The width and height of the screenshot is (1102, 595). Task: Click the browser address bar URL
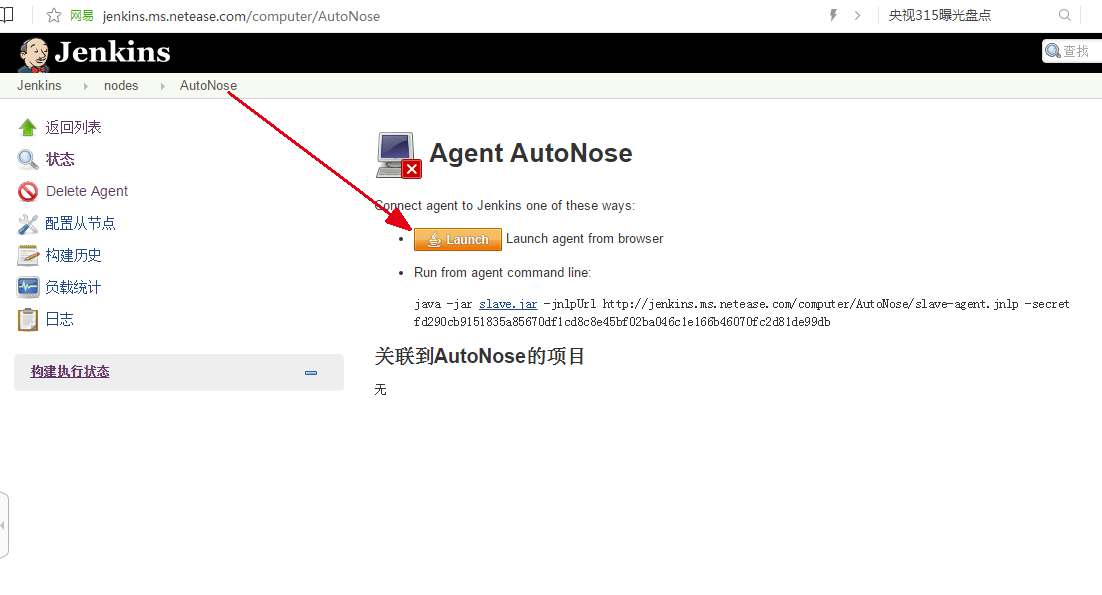tap(241, 16)
